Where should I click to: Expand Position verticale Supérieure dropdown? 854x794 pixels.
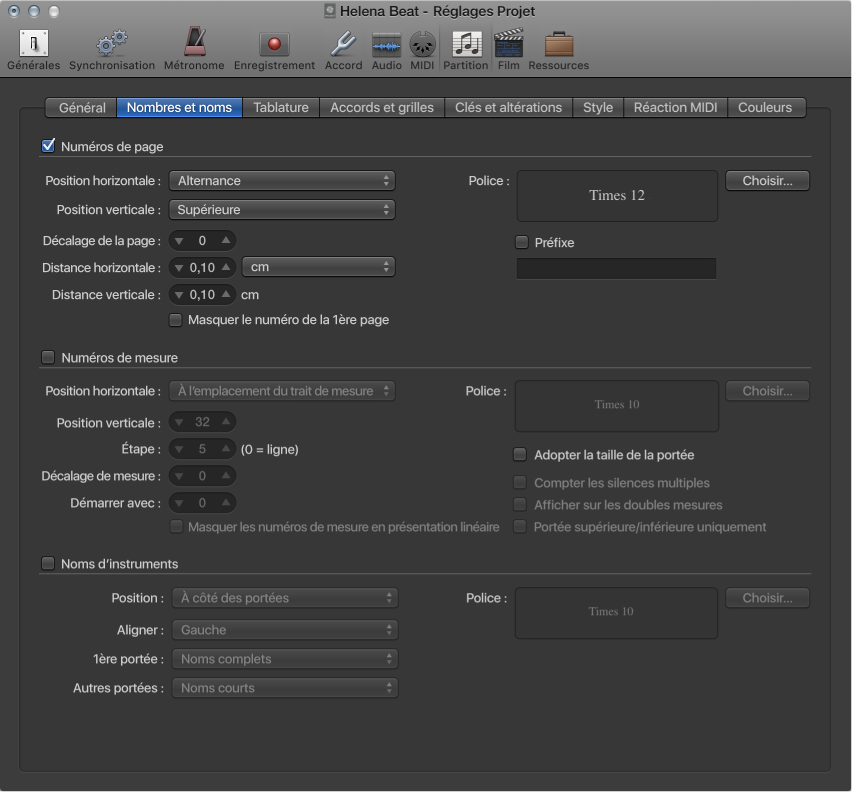(x=282, y=210)
